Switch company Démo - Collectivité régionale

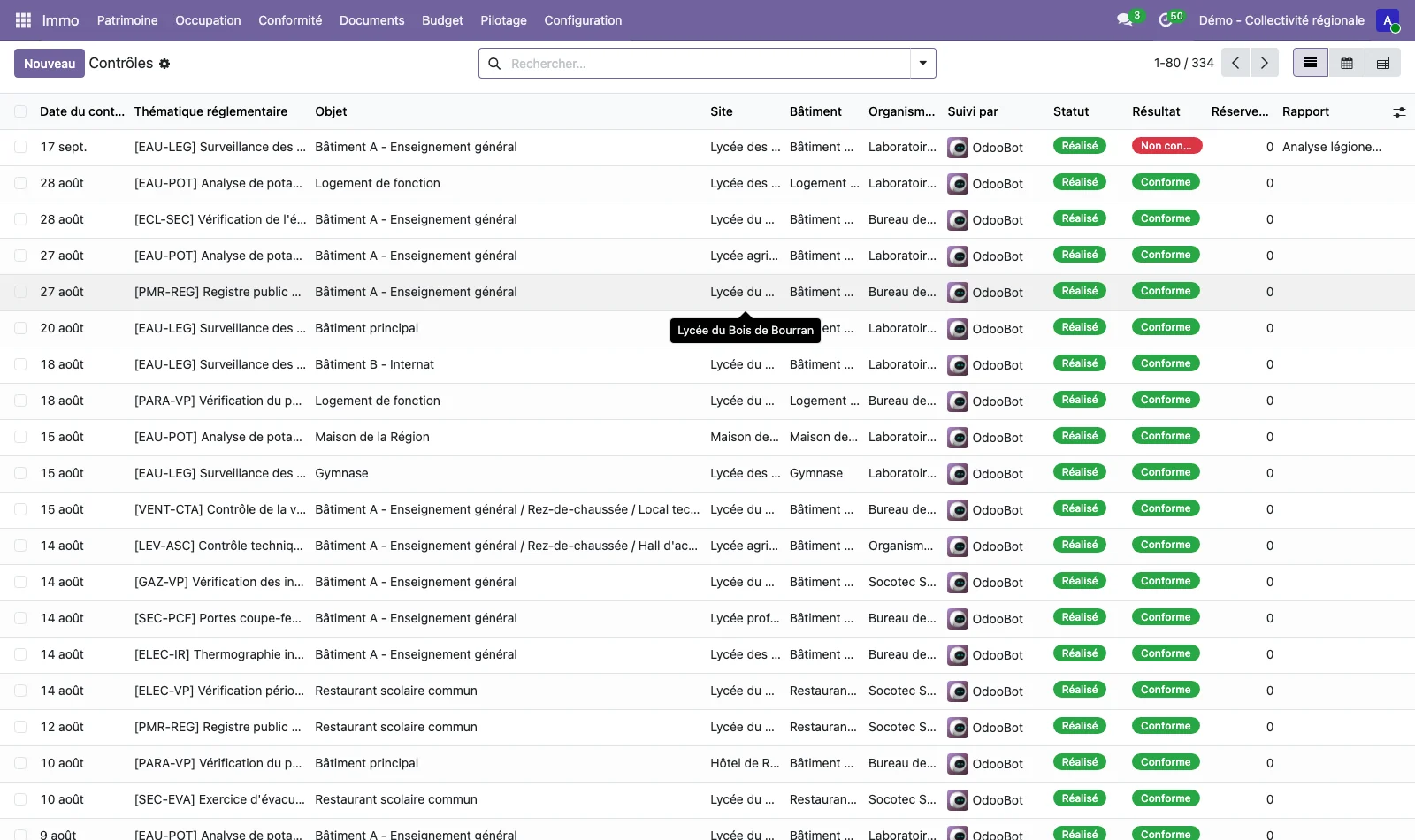click(1281, 20)
